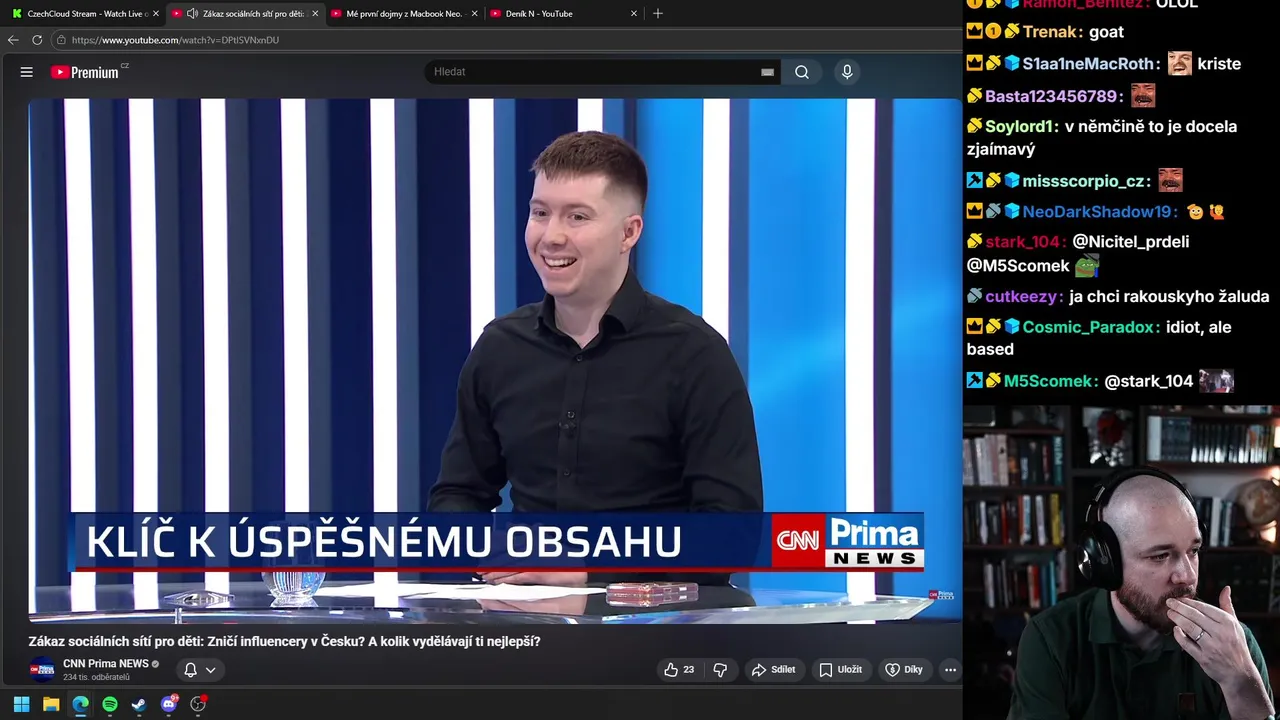Like the video (23 likes)

point(679,670)
